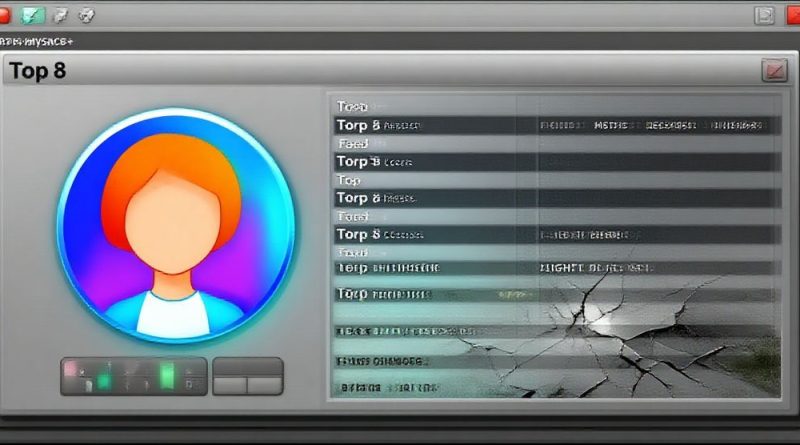Expand the topmost Top section header in list
This screenshot has height=445, width=800.
coord(352,106)
